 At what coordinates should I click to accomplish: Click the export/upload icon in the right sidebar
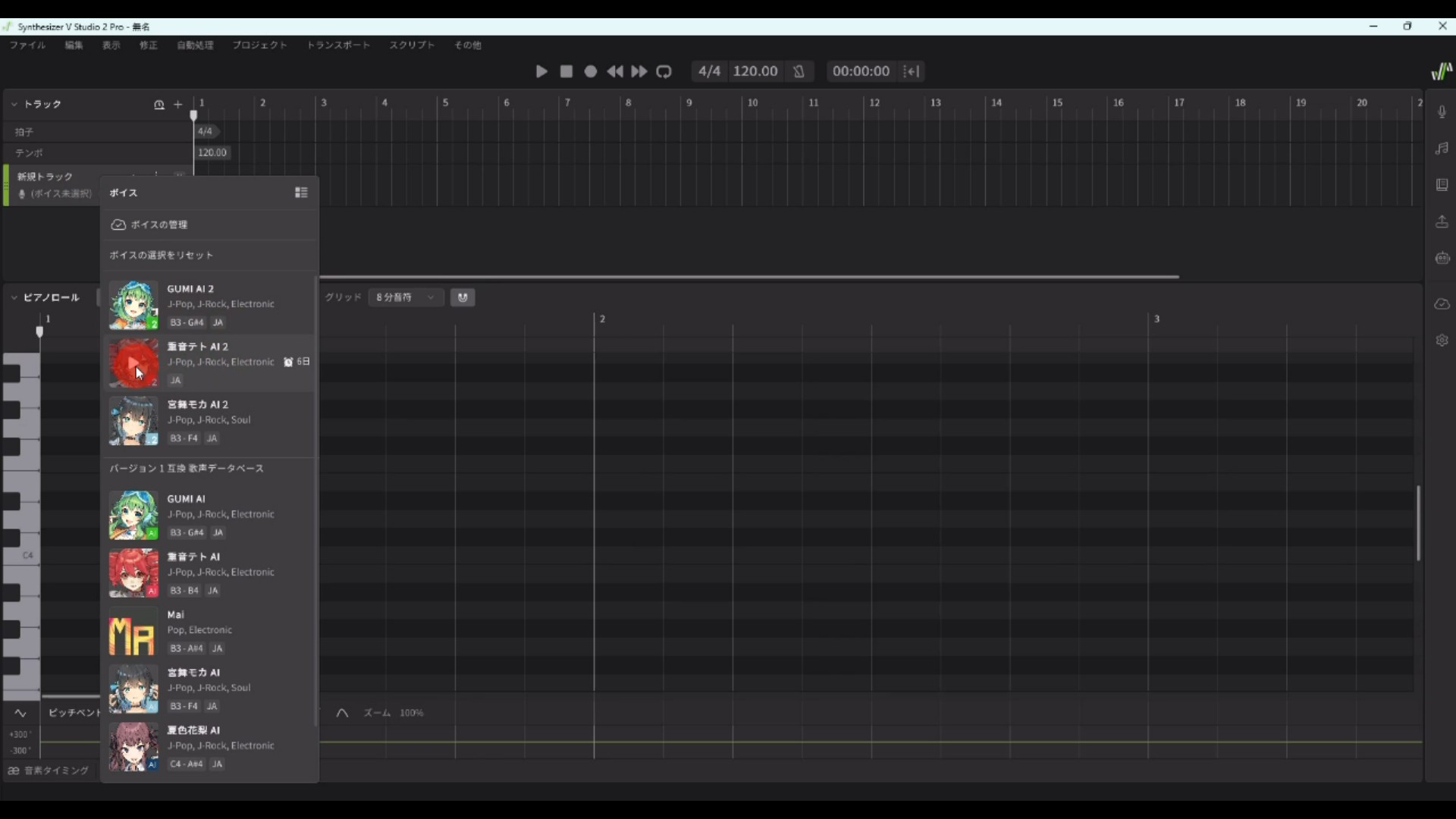pyautogui.click(x=1443, y=221)
